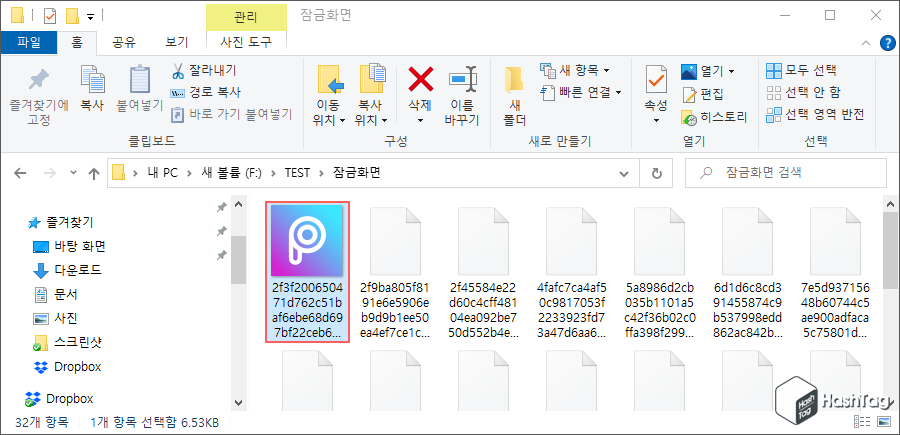
Task: Select file 6d1d6c8cd3
Action: click(747, 274)
